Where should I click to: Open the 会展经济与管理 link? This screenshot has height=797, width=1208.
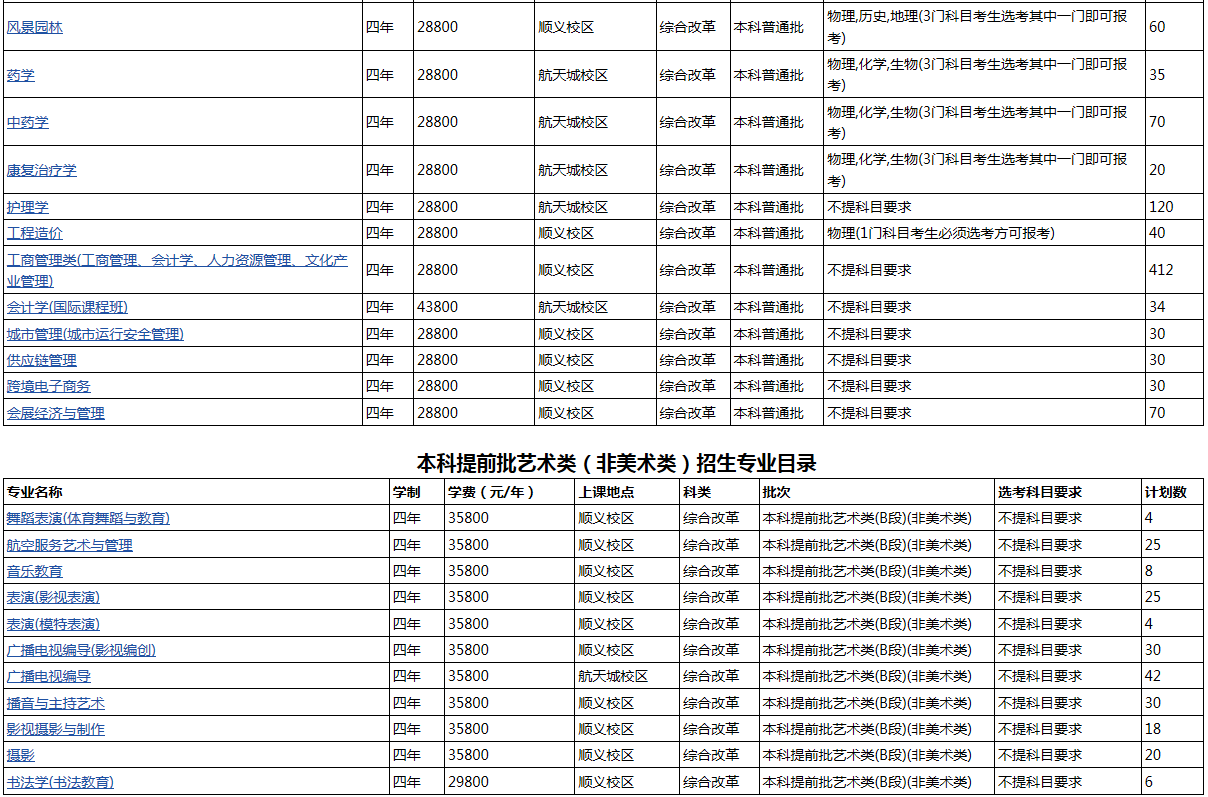pyautogui.click(x=56, y=413)
